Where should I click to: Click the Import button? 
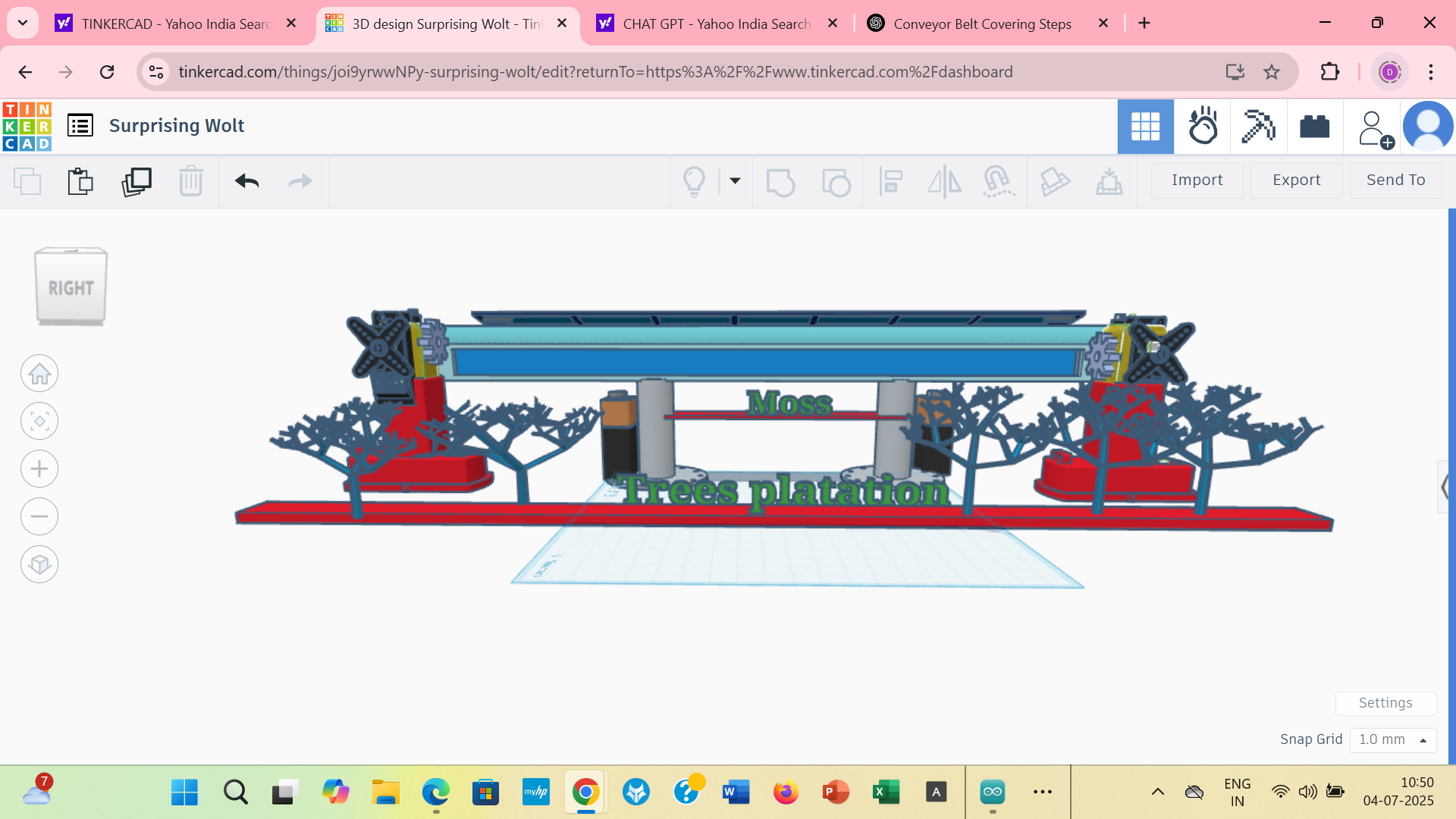(1197, 180)
